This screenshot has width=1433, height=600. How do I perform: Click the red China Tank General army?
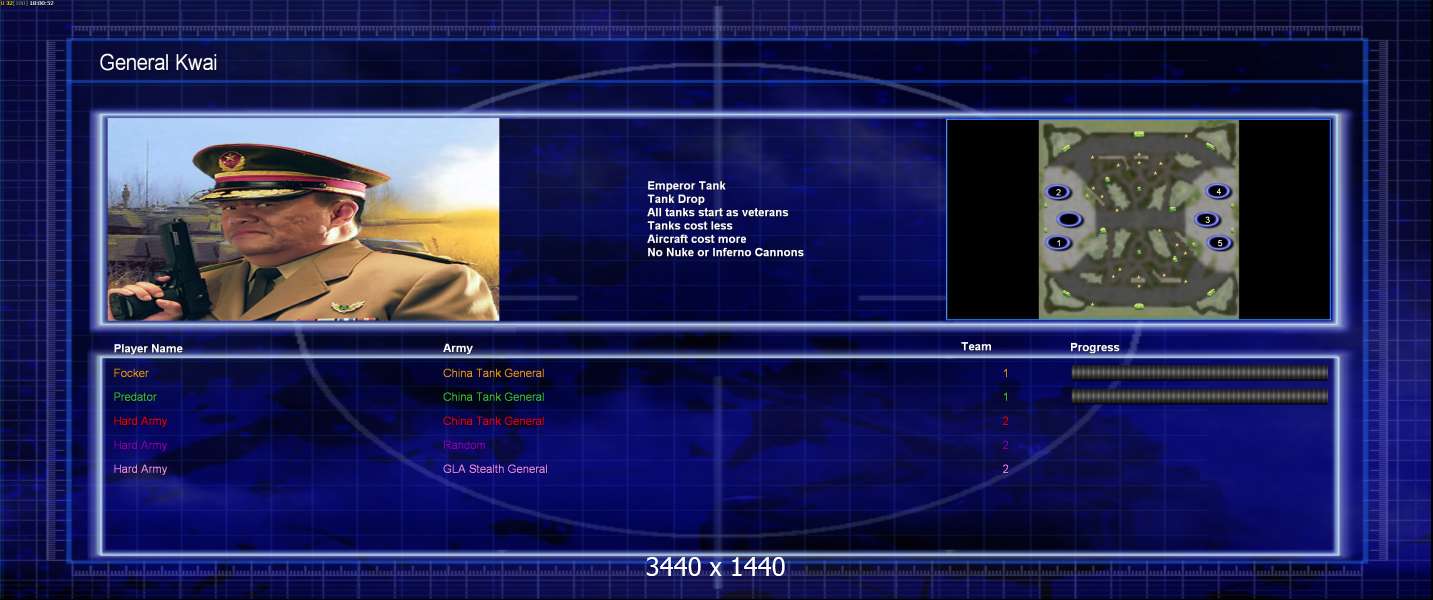pos(494,421)
